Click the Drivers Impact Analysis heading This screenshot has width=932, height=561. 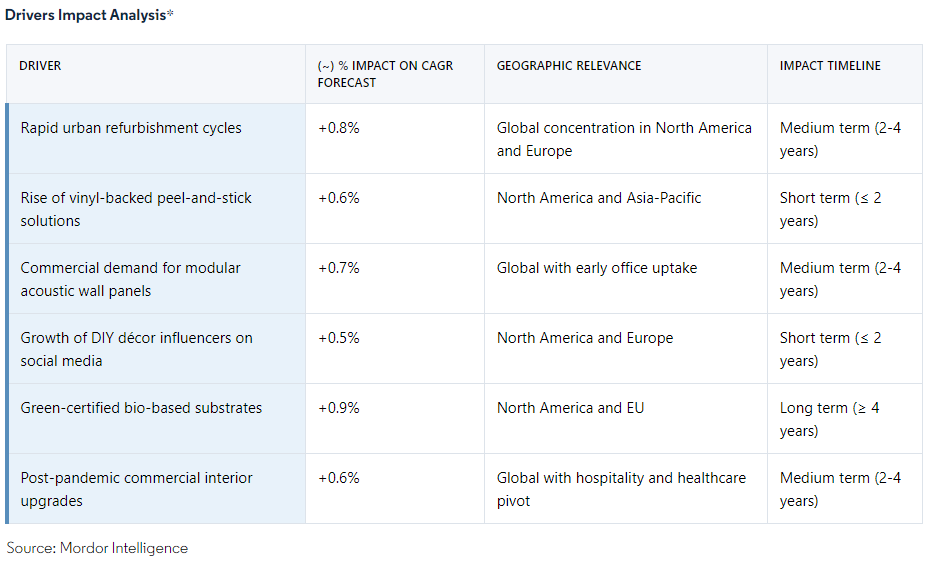[x=90, y=16]
